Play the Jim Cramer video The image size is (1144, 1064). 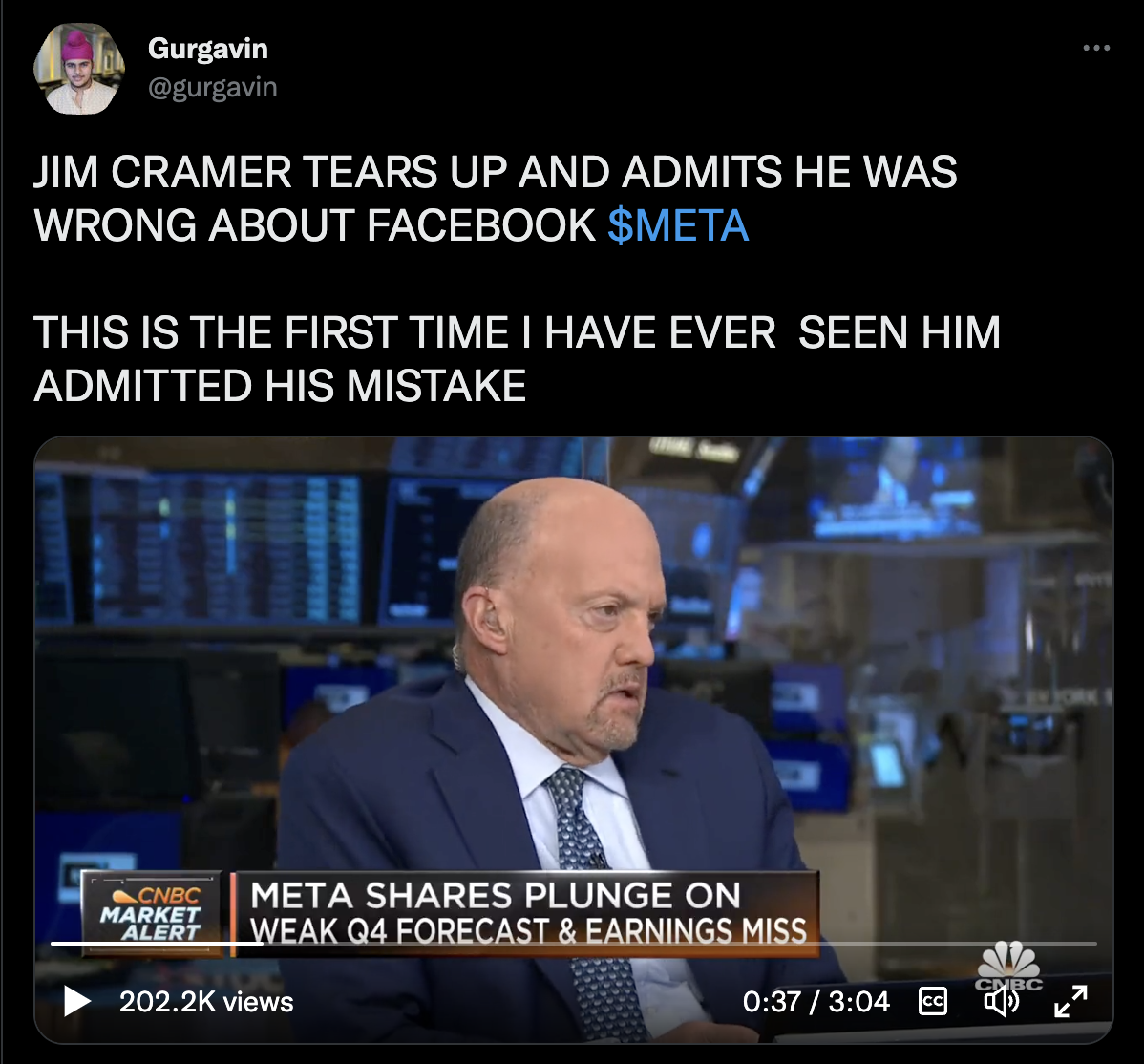76,1001
